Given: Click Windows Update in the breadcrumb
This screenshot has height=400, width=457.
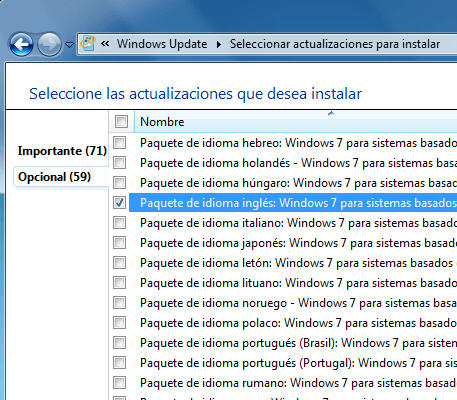Looking at the screenshot, I should (x=162, y=44).
